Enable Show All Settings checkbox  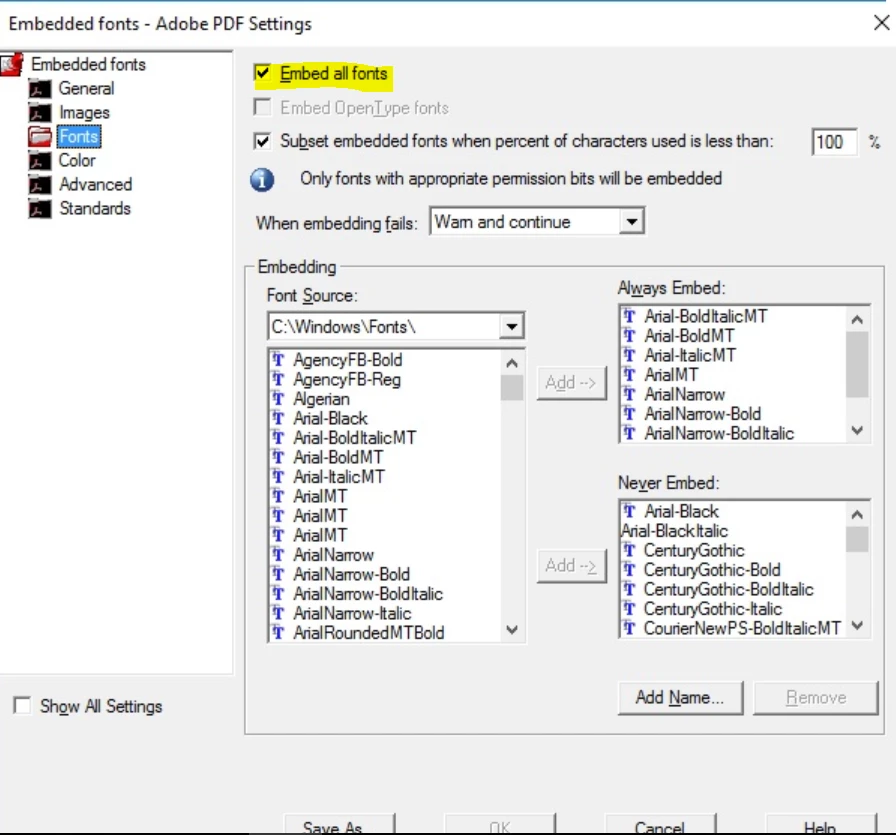pyautogui.click(x=22, y=705)
